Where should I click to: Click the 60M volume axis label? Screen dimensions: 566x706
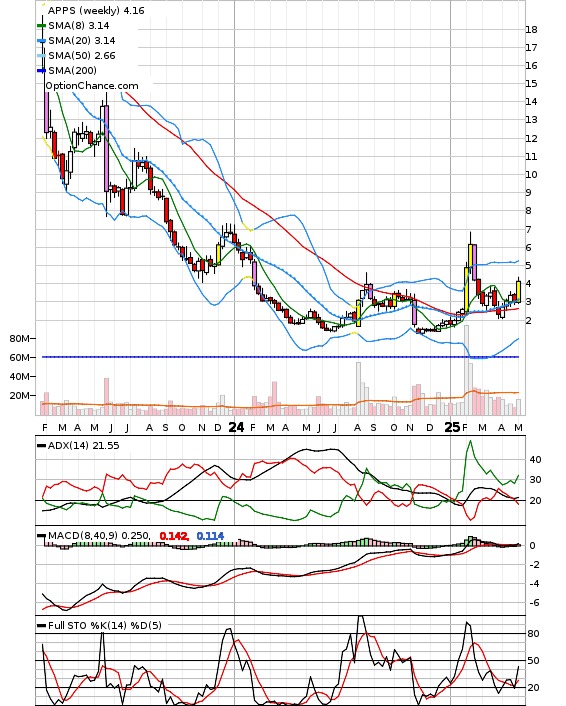click(x=20, y=358)
